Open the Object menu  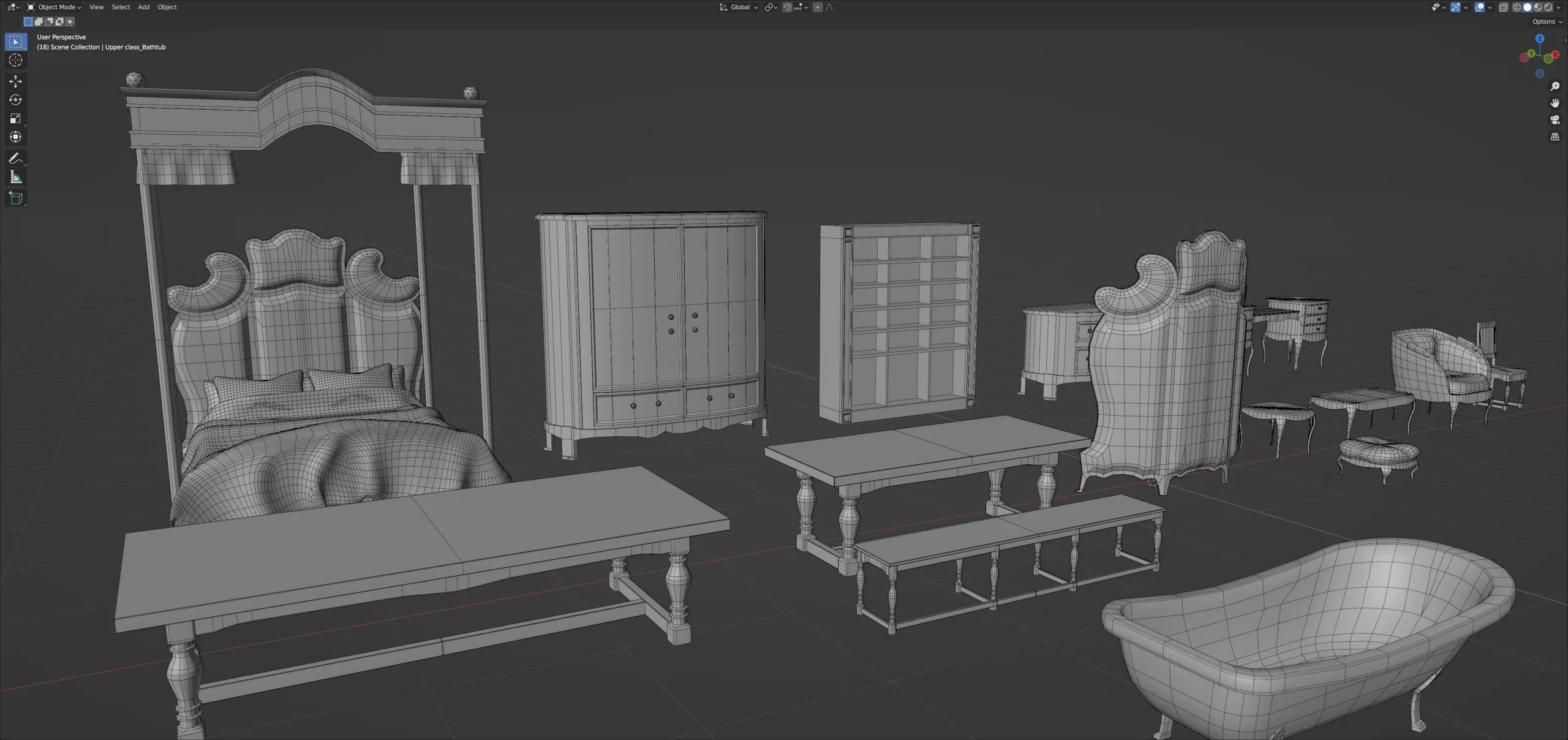coord(167,7)
